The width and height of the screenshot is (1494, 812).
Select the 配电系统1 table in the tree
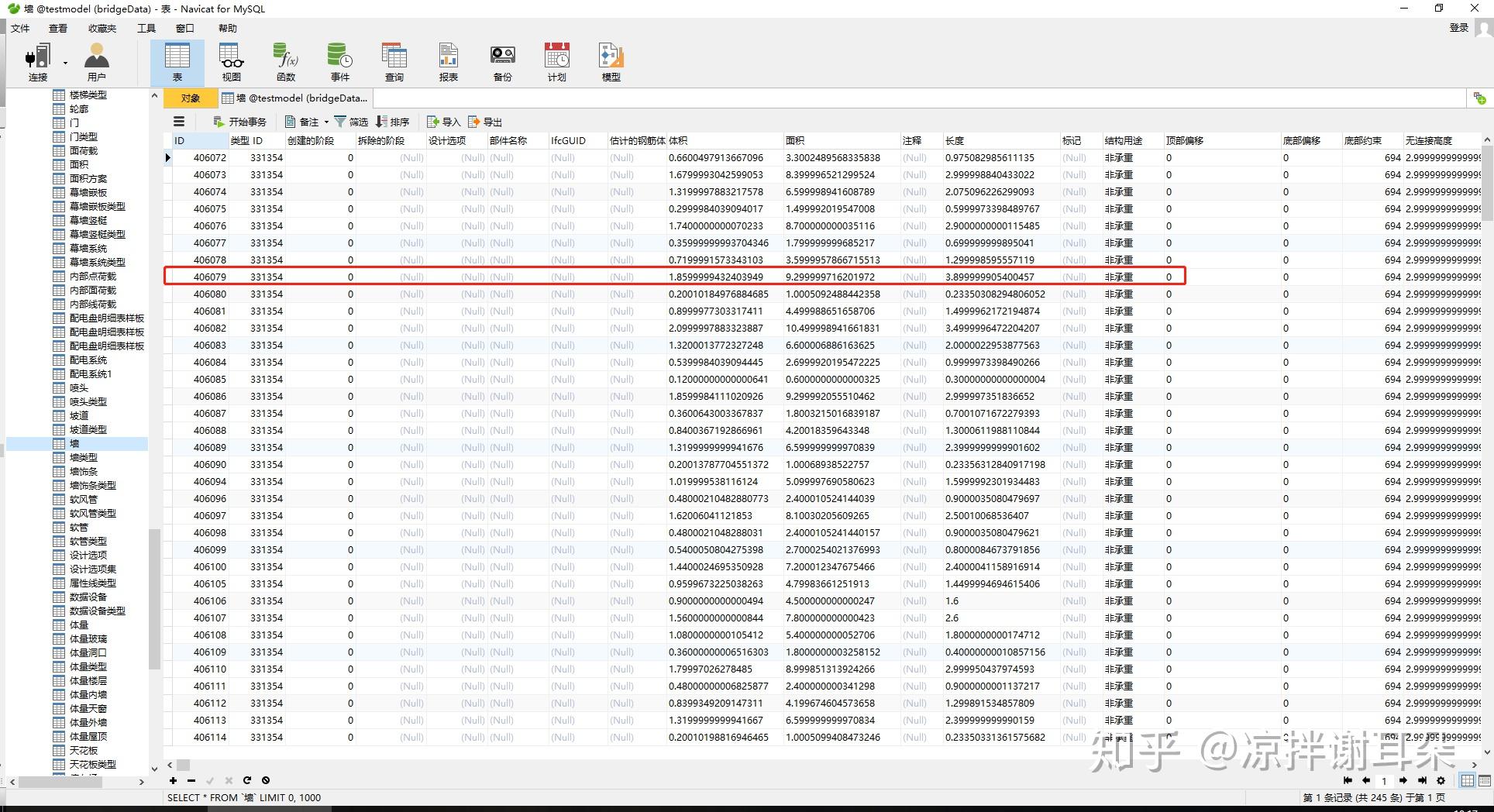pos(90,374)
